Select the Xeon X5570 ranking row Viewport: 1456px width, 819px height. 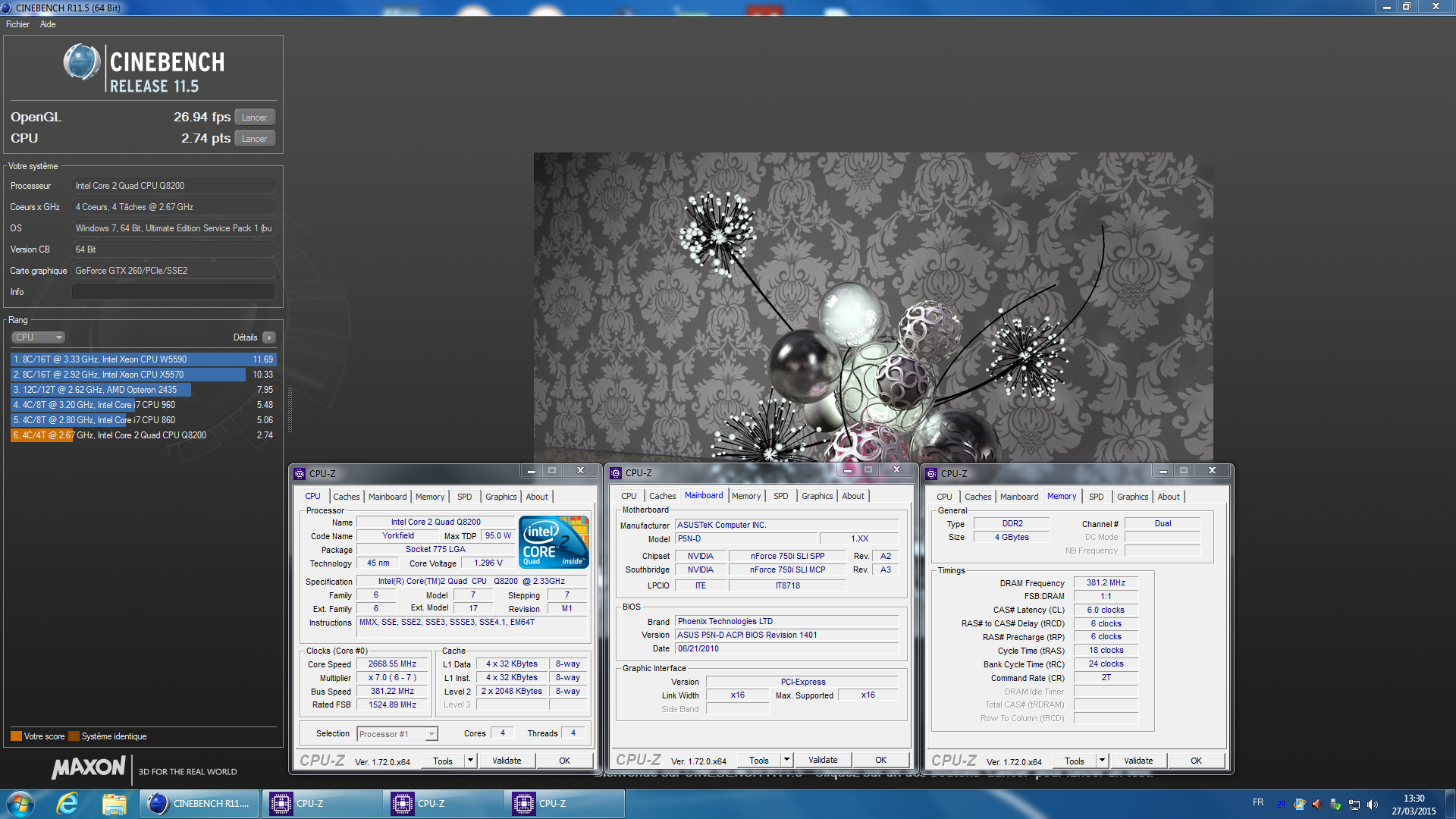coord(143,375)
